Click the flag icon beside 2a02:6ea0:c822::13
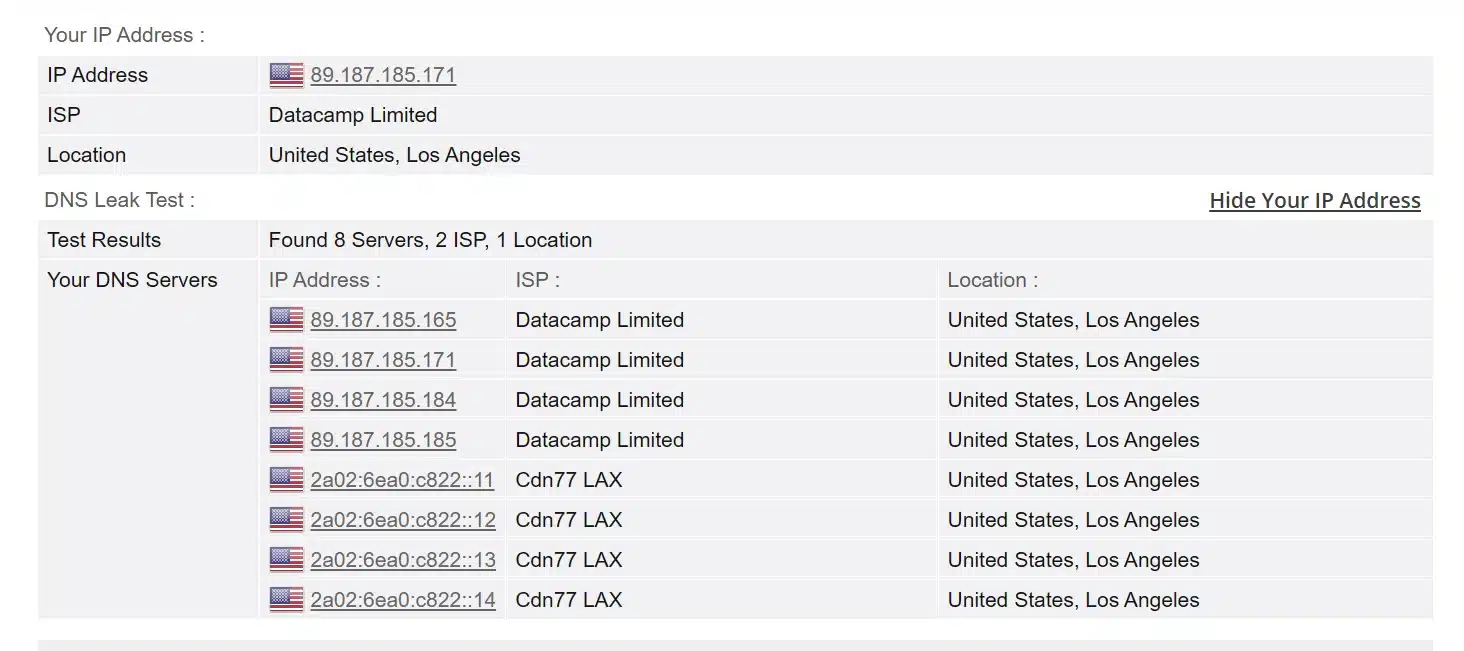The width and height of the screenshot is (1464, 651). coord(286,560)
